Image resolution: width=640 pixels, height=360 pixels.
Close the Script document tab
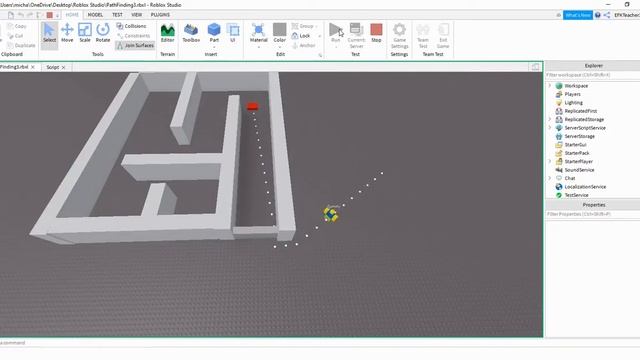64,67
